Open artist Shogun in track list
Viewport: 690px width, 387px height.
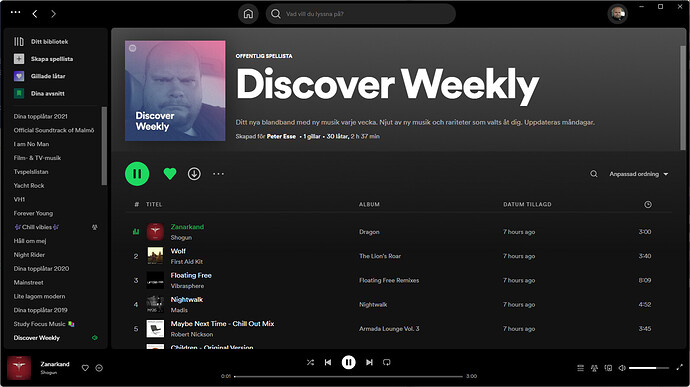point(181,237)
